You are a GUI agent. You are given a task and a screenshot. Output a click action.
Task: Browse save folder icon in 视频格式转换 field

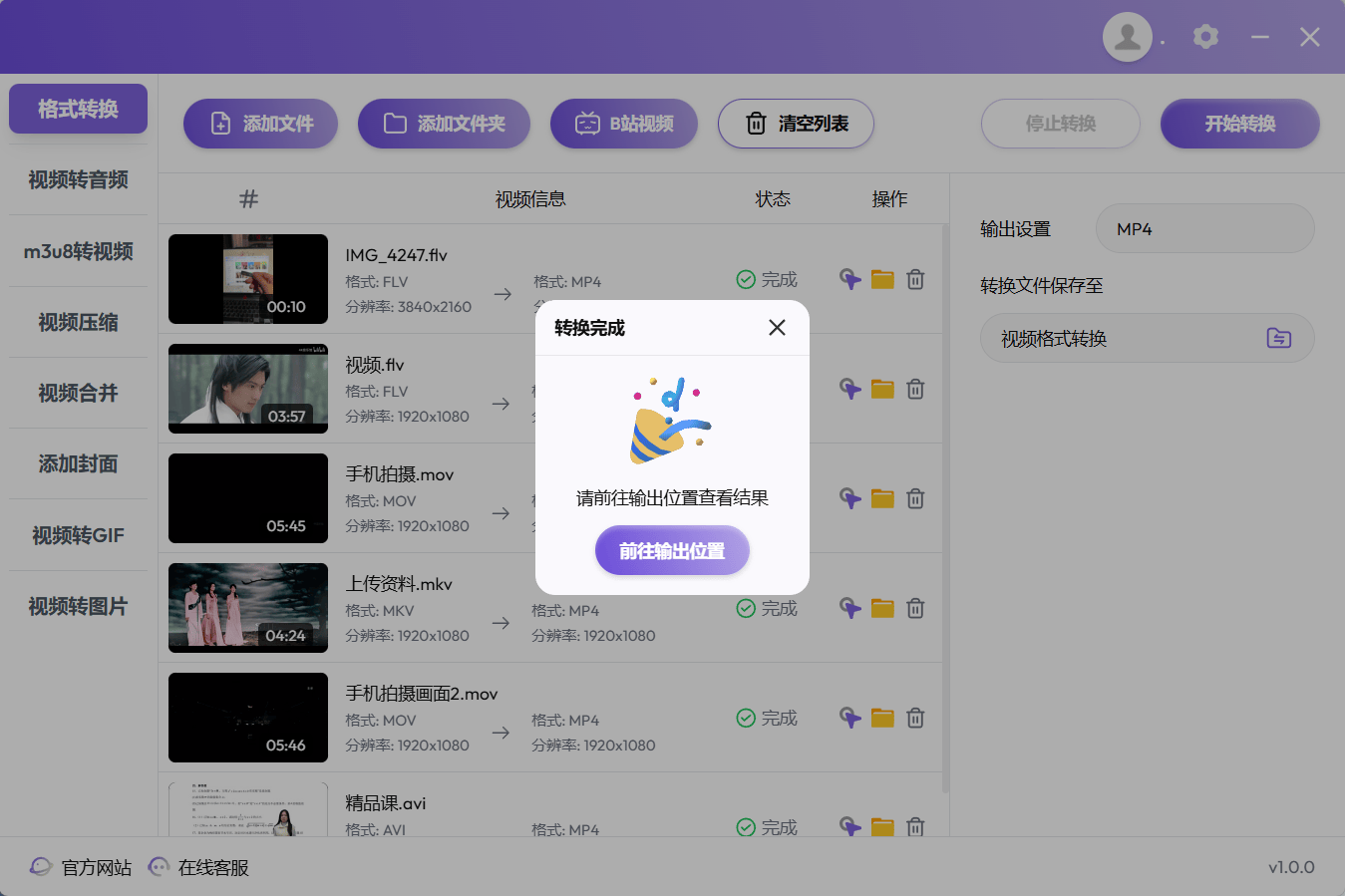point(1278,339)
